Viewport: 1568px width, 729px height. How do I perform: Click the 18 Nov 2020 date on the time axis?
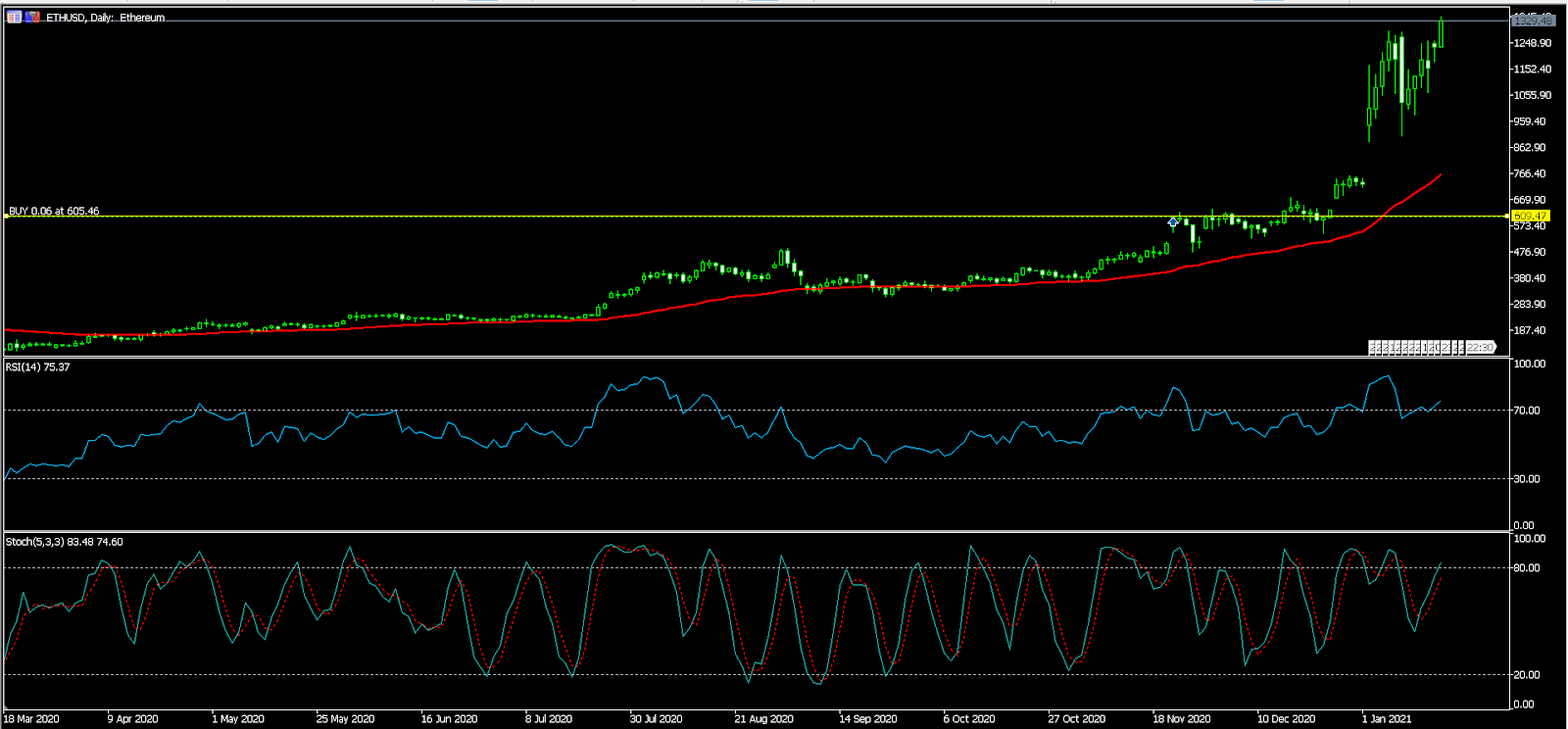pyautogui.click(x=1181, y=719)
